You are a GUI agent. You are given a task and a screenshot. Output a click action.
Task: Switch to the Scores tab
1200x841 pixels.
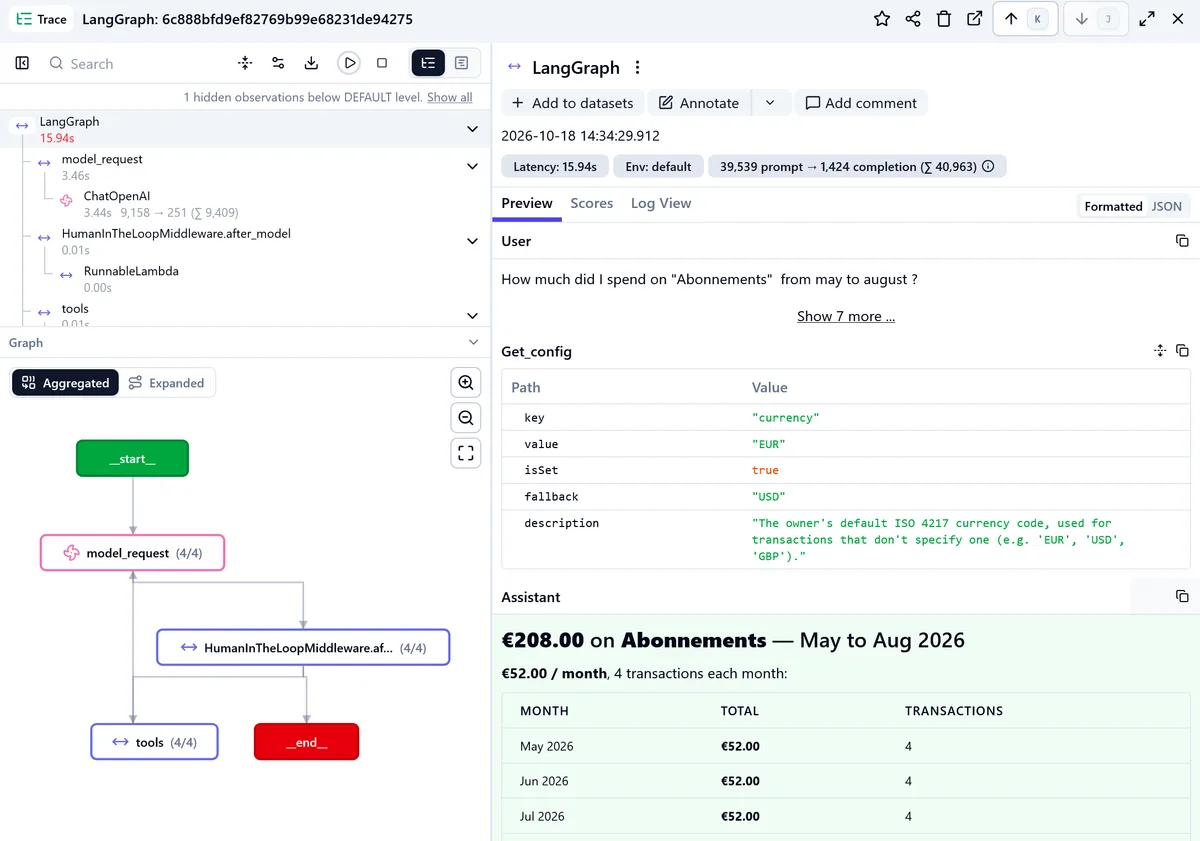click(591, 203)
